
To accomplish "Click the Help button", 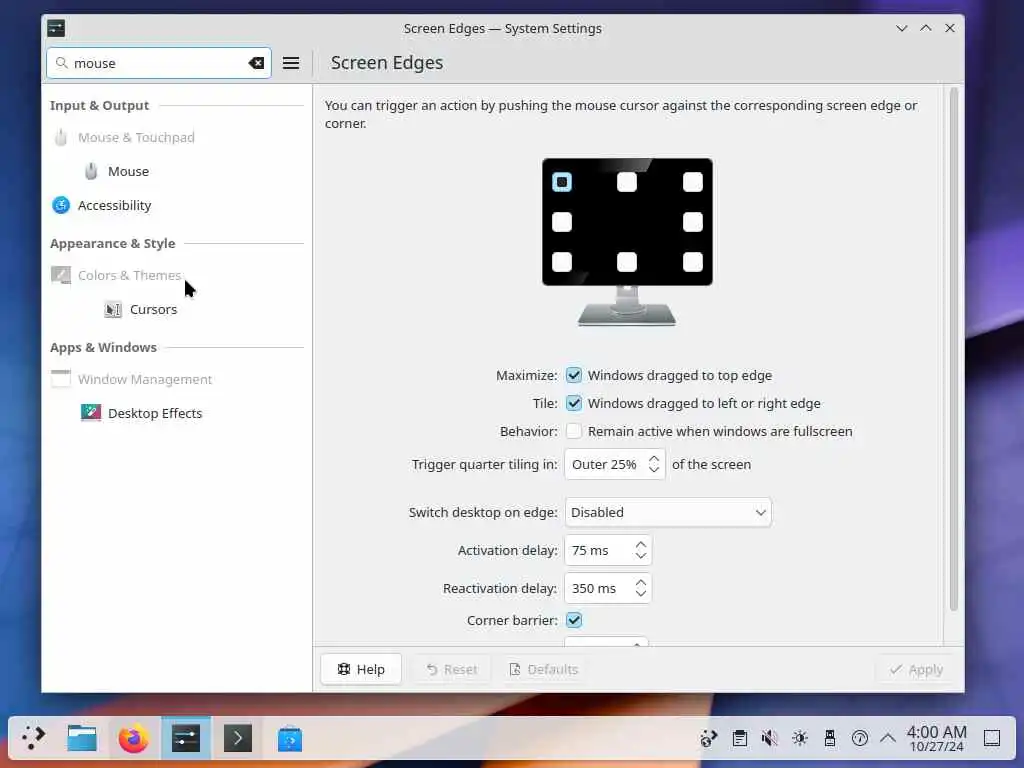I will coord(361,669).
